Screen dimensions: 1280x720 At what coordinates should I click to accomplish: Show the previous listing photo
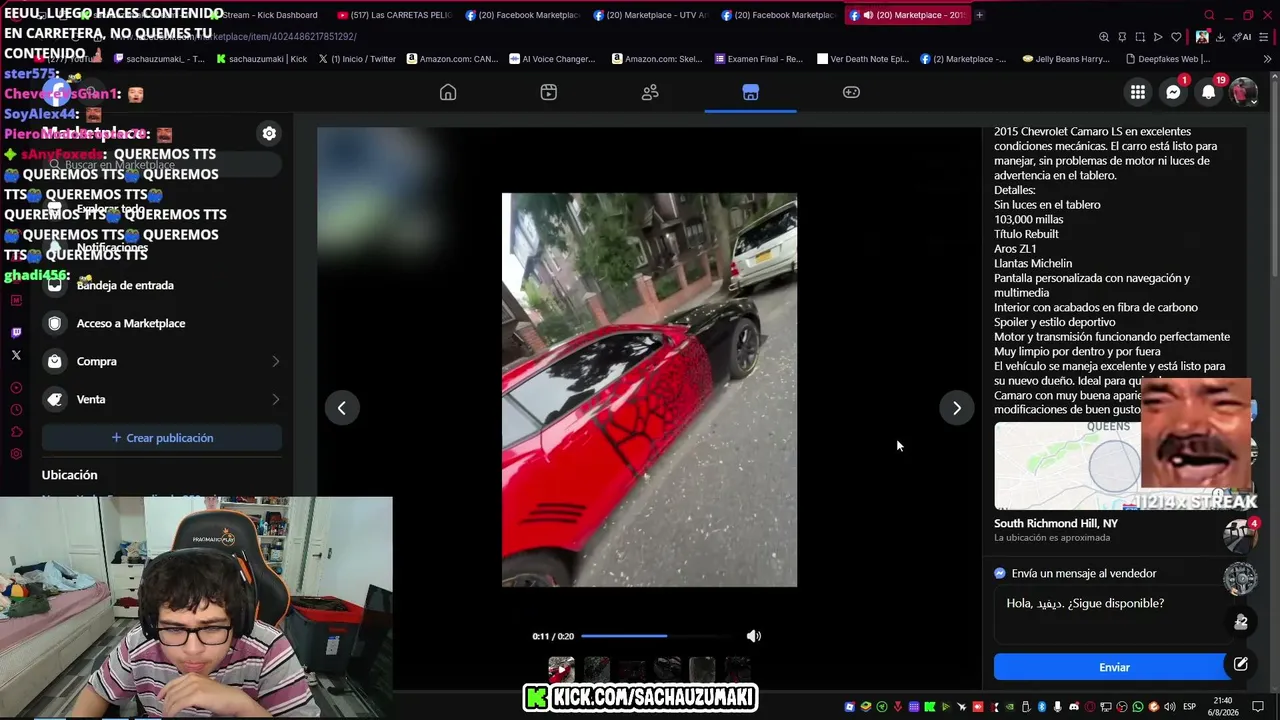pyautogui.click(x=342, y=408)
